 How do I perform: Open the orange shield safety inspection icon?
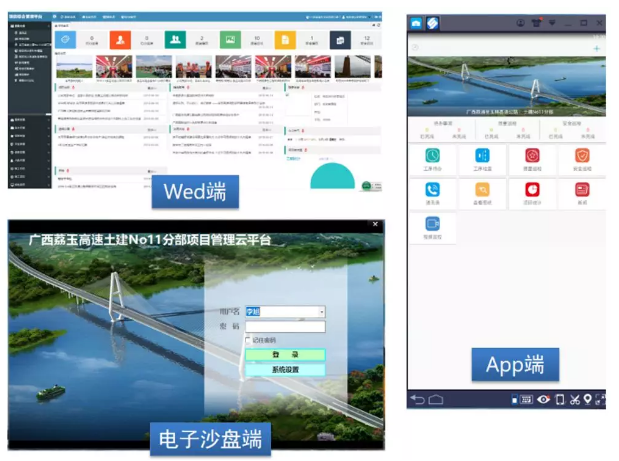[582, 155]
